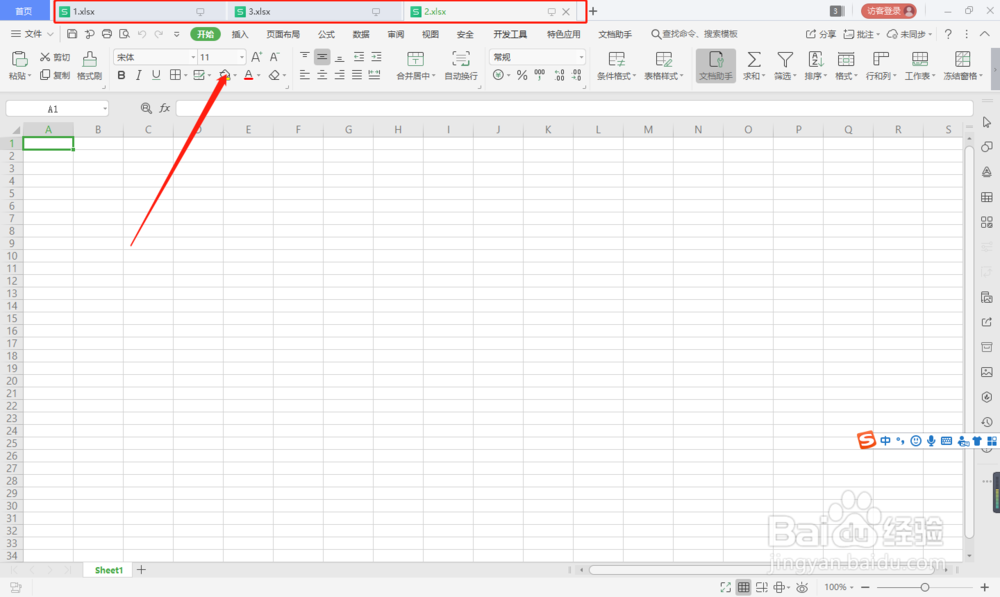Click the insert function fx icon
Viewport: 1000px width, 597px height.
(165, 108)
